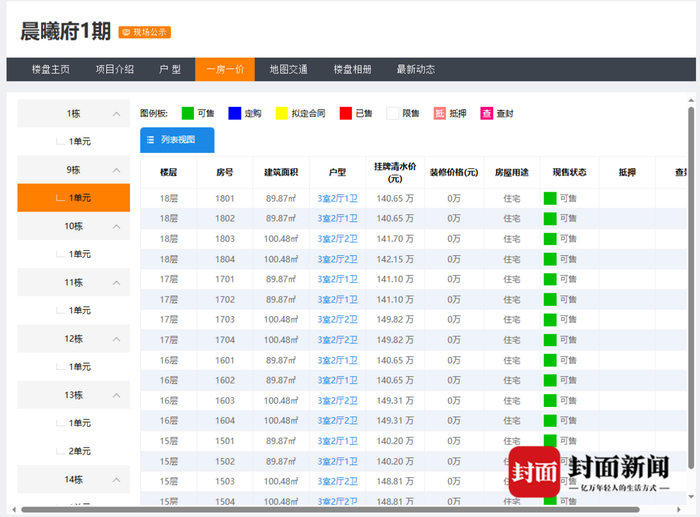
Task: Click scroll-left arrow on horizontal scrollbar
Action: (14, 509)
